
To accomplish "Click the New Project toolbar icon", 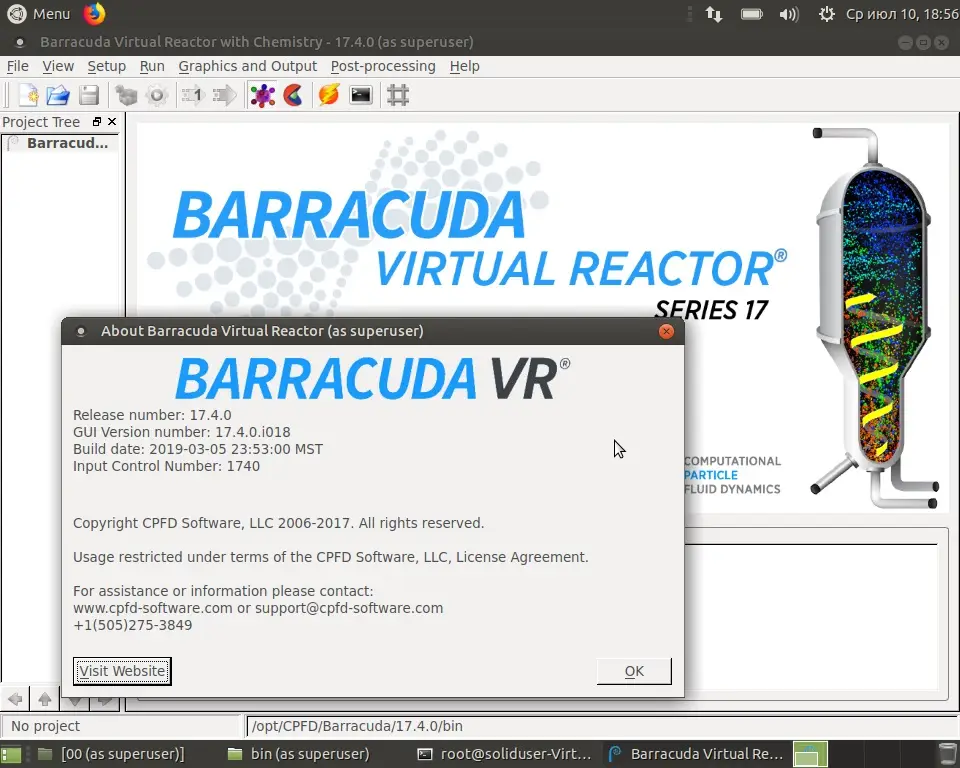I will tap(28, 95).
